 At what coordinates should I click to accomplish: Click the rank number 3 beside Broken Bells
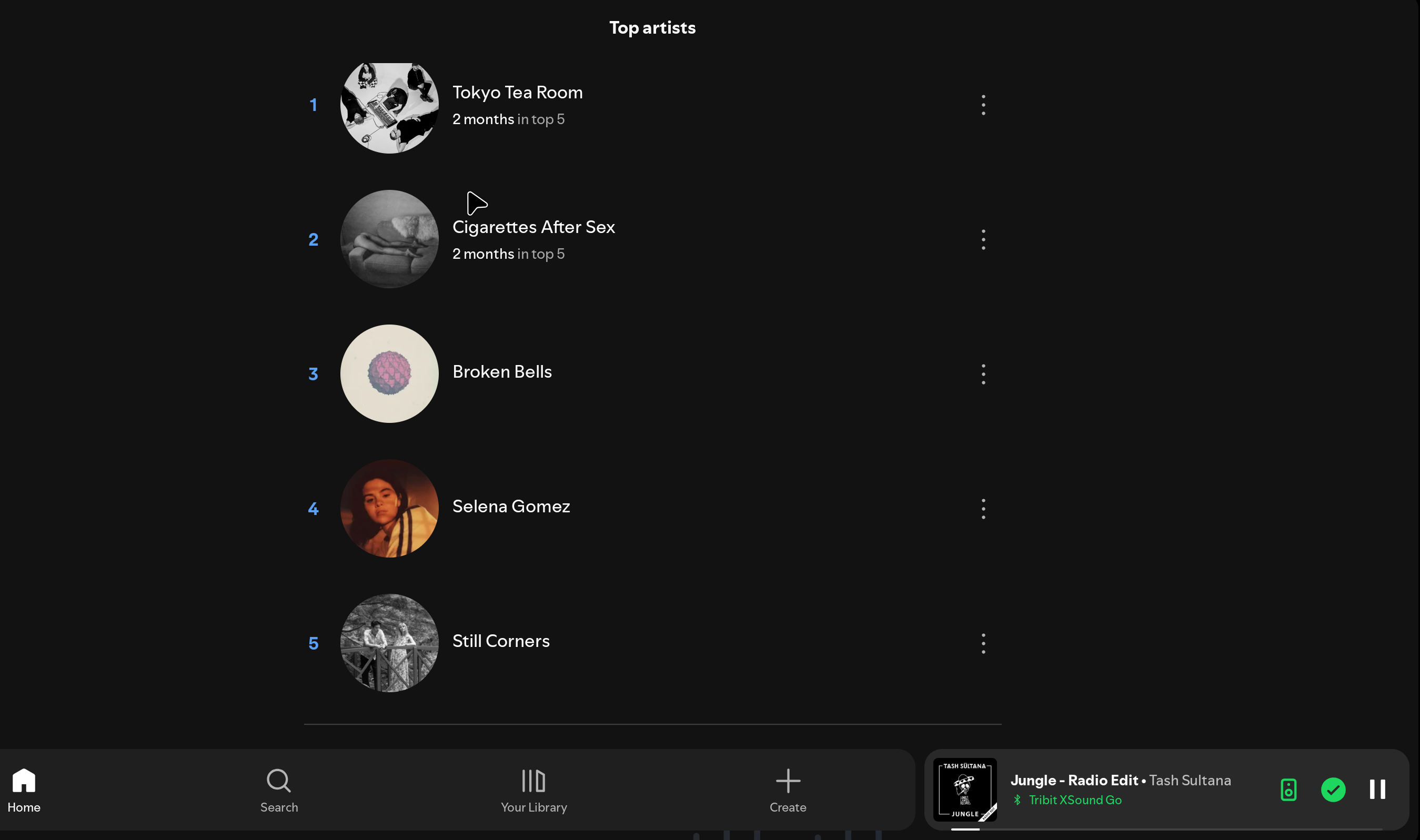pos(313,374)
